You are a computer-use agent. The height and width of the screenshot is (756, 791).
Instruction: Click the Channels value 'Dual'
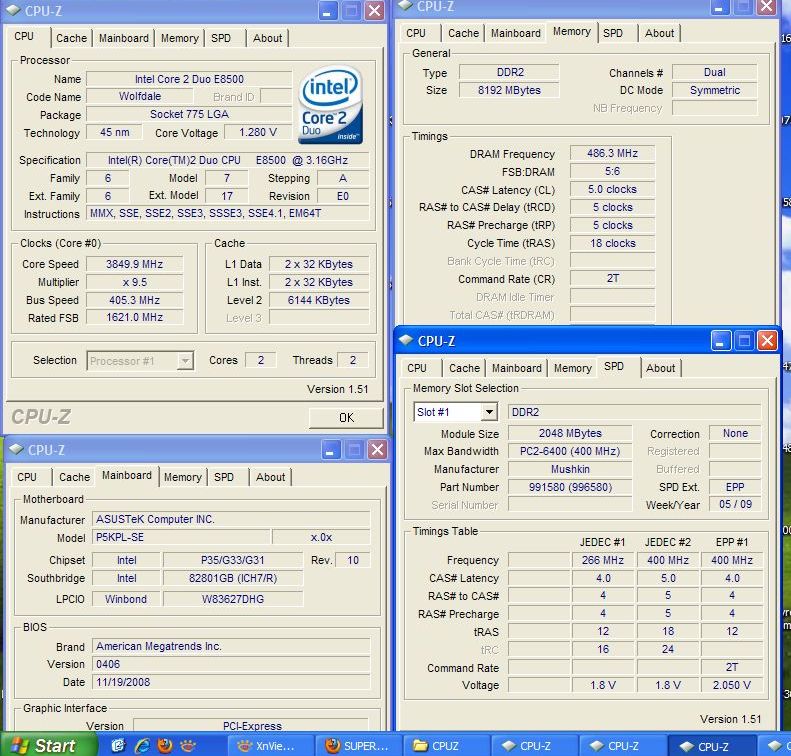(714, 72)
